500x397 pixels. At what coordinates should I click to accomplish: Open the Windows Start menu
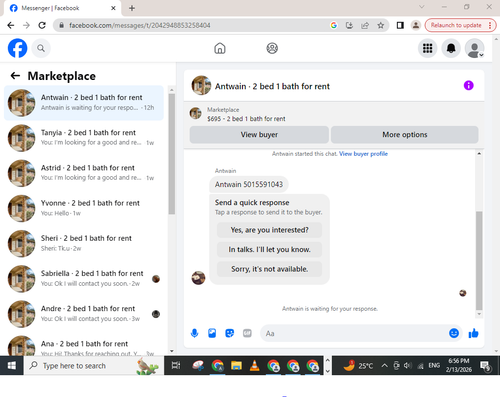[12, 366]
